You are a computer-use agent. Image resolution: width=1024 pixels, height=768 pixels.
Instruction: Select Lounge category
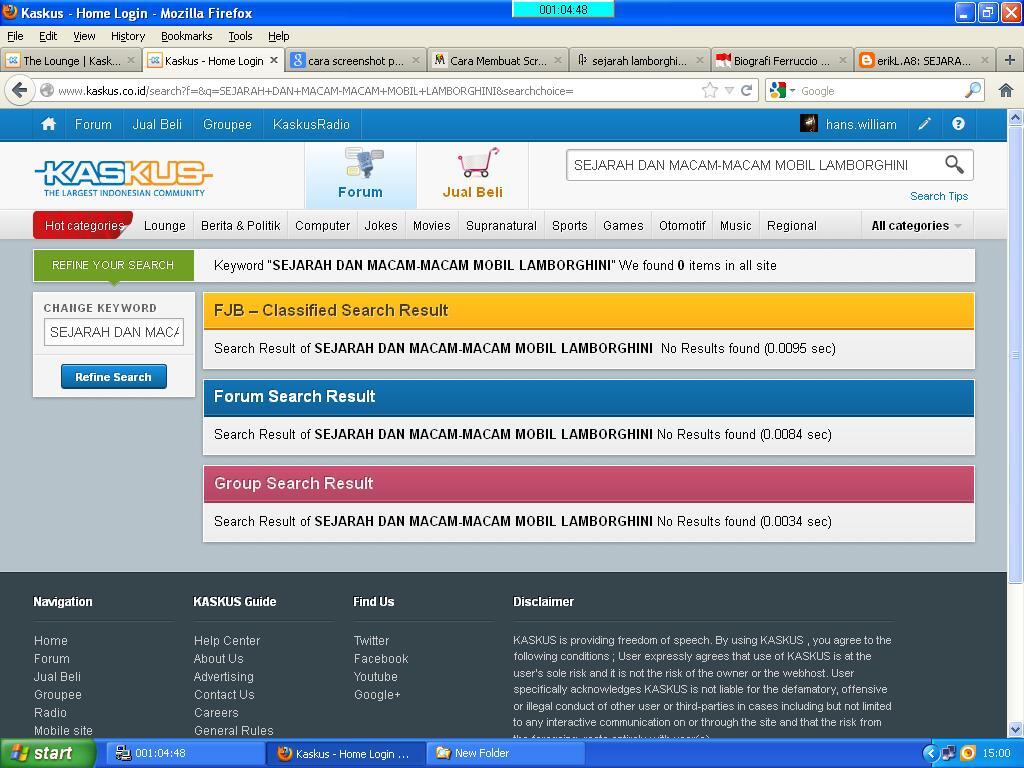tap(165, 226)
